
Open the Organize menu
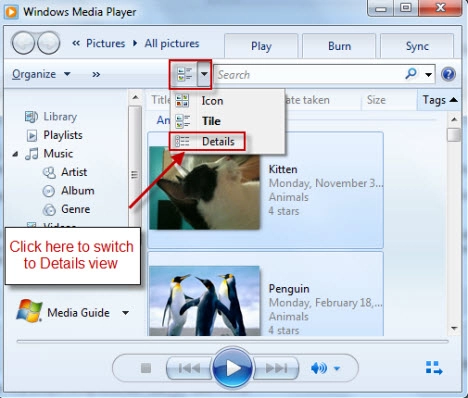(41, 74)
